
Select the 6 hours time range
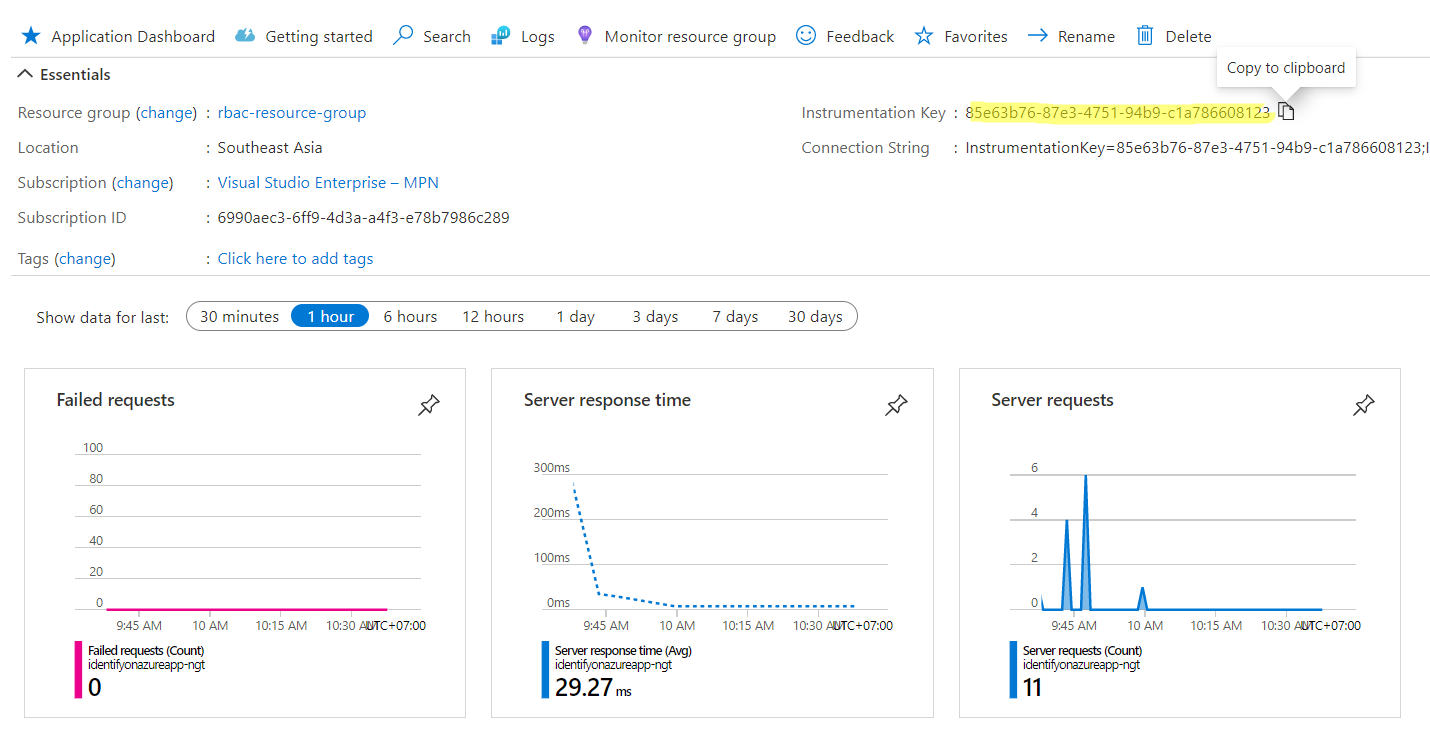coord(410,316)
